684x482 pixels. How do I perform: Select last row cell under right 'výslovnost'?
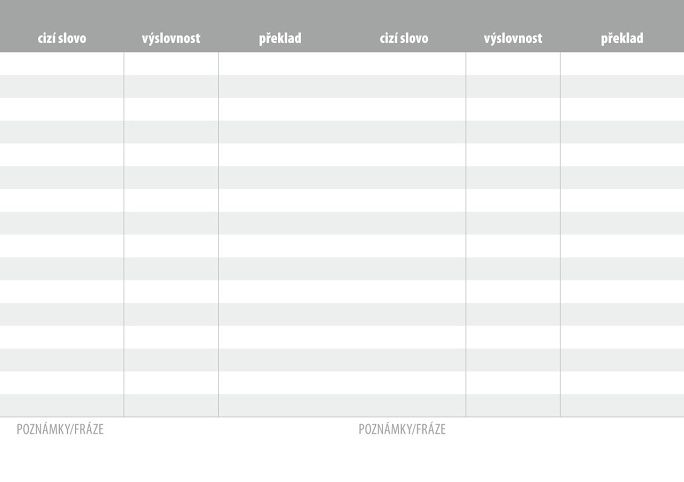point(513,405)
